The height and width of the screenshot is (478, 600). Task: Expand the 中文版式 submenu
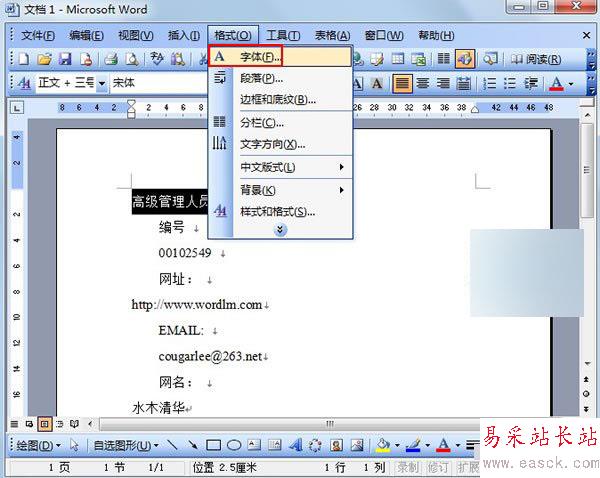pyautogui.click(x=293, y=167)
